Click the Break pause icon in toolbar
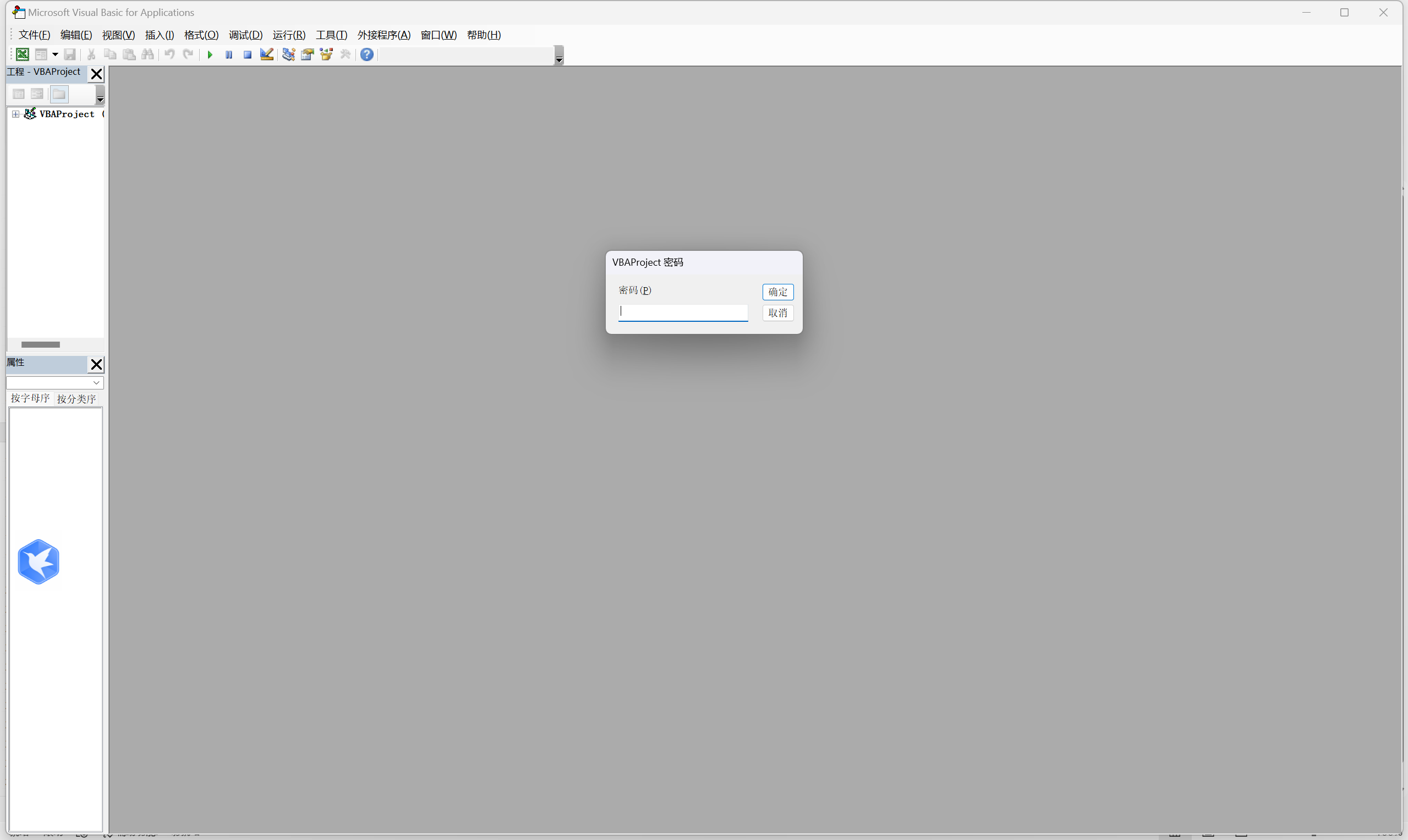The image size is (1408, 840). [229, 55]
